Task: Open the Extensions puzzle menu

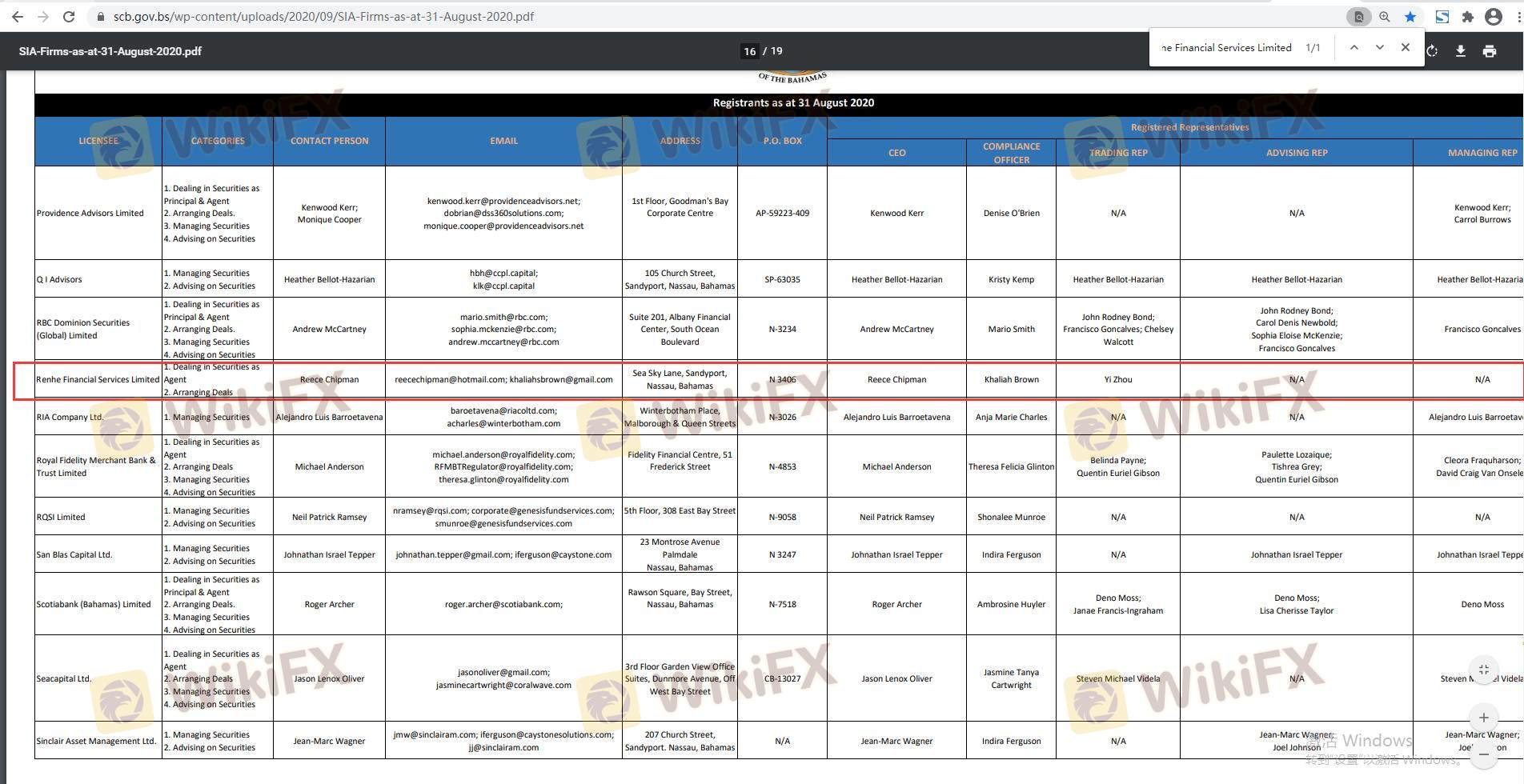Action: pos(1468,16)
